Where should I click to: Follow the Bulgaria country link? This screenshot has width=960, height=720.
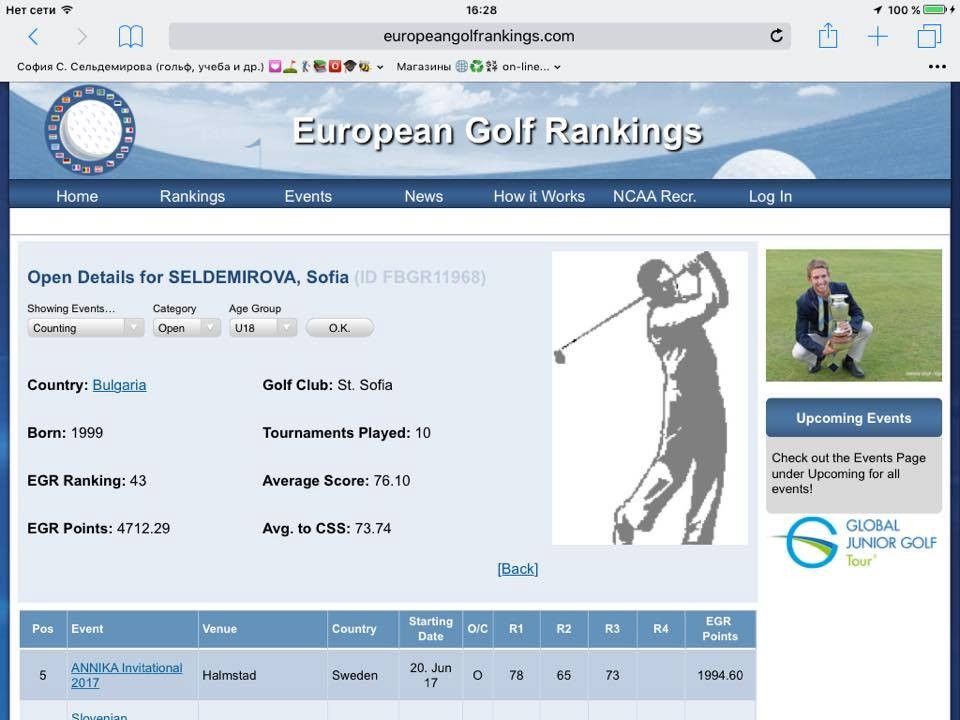[x=119, y=385]
